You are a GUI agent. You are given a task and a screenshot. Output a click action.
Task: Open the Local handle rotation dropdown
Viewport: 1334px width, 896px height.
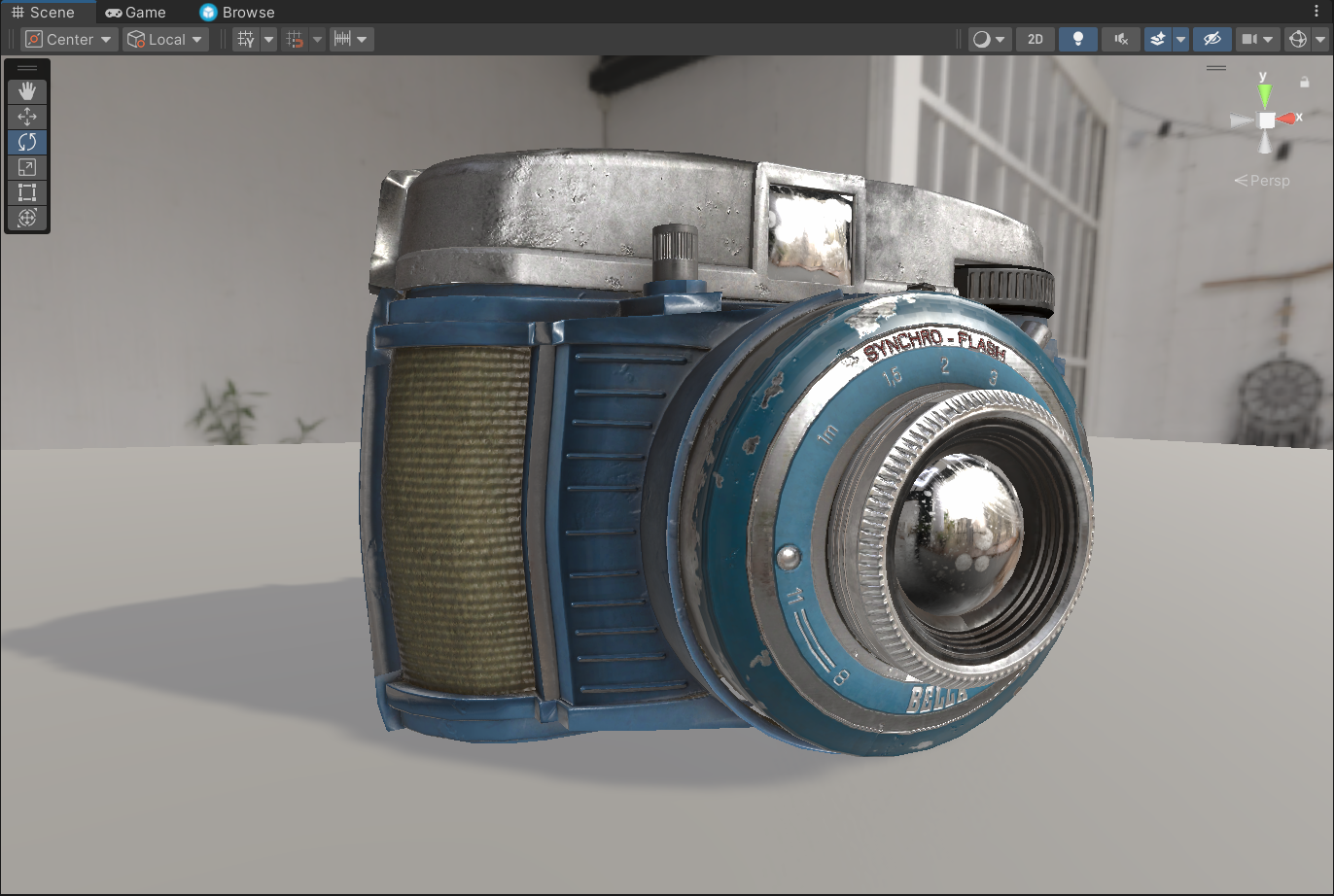click(165, 40)
